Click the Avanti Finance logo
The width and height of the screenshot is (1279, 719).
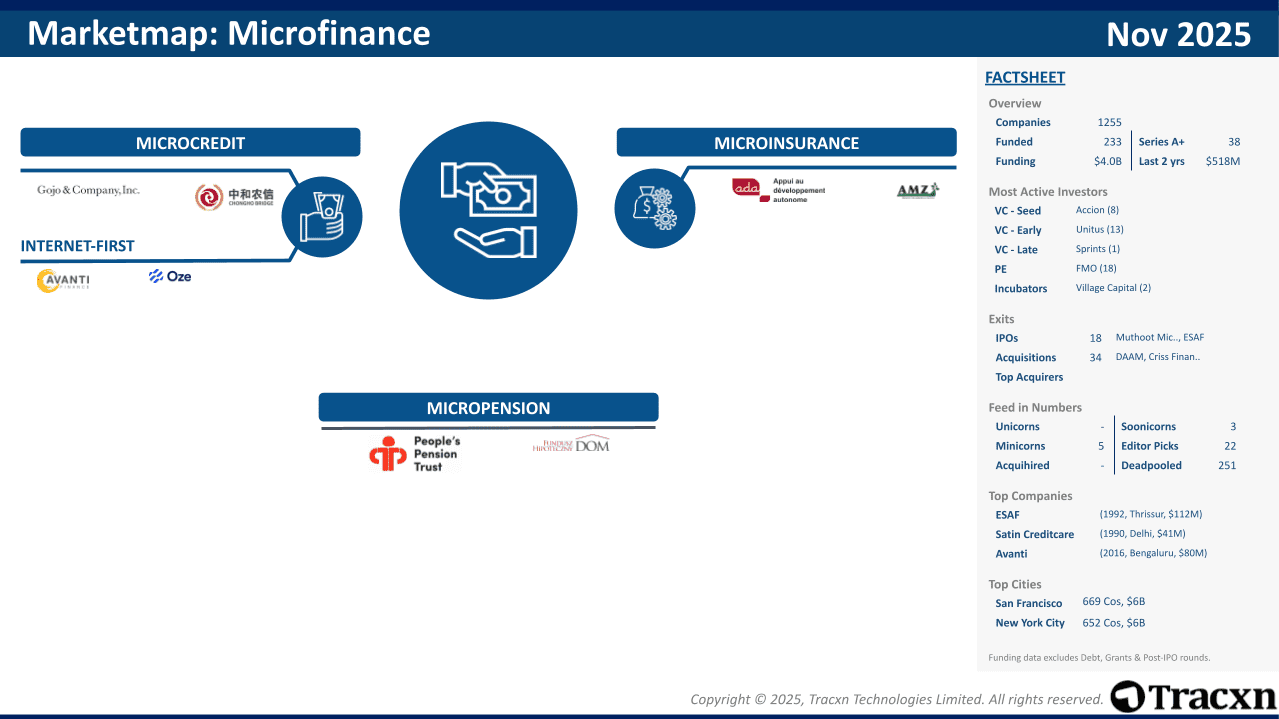coord(63,281)
